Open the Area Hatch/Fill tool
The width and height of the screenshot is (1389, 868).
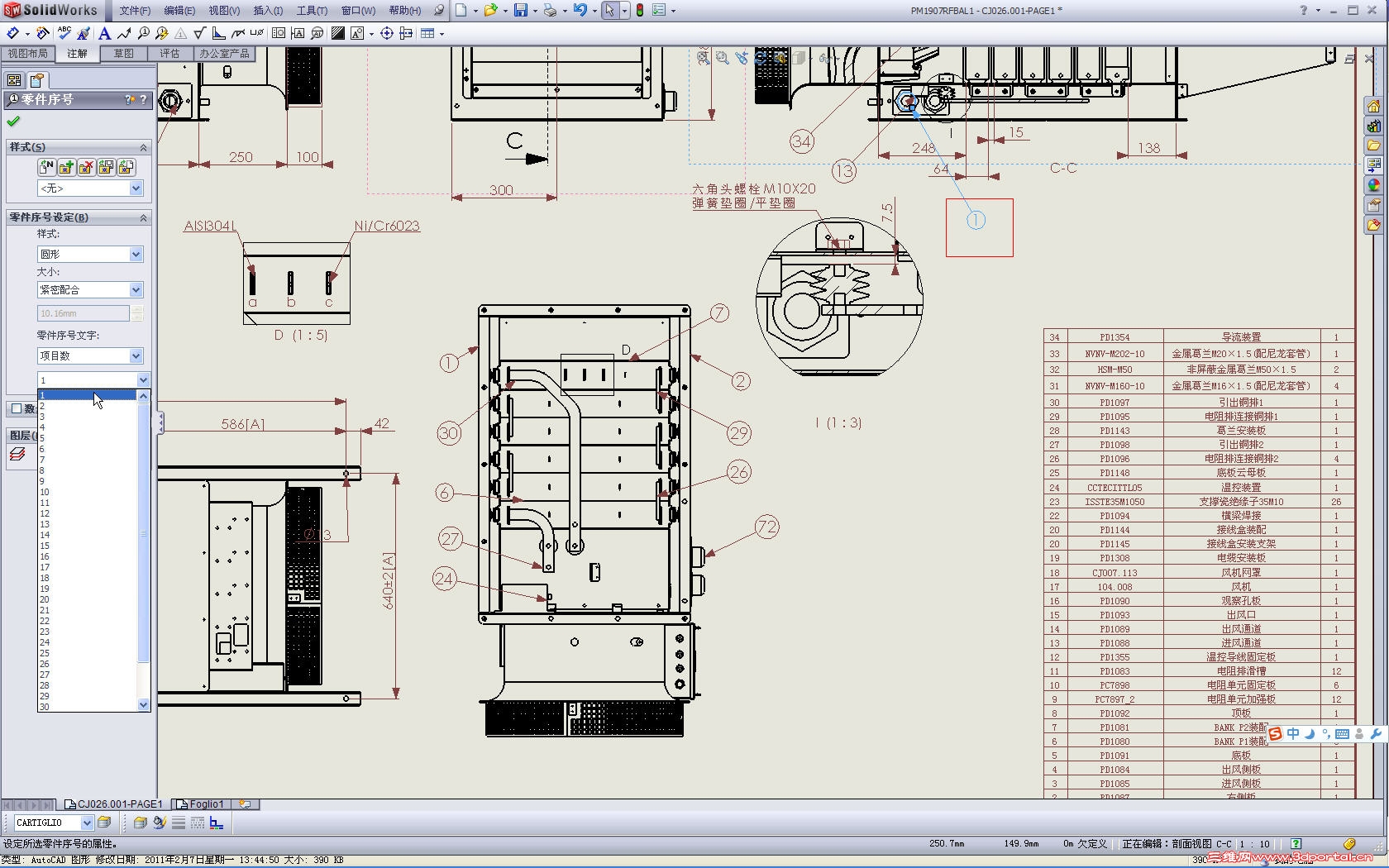(338, 33)
